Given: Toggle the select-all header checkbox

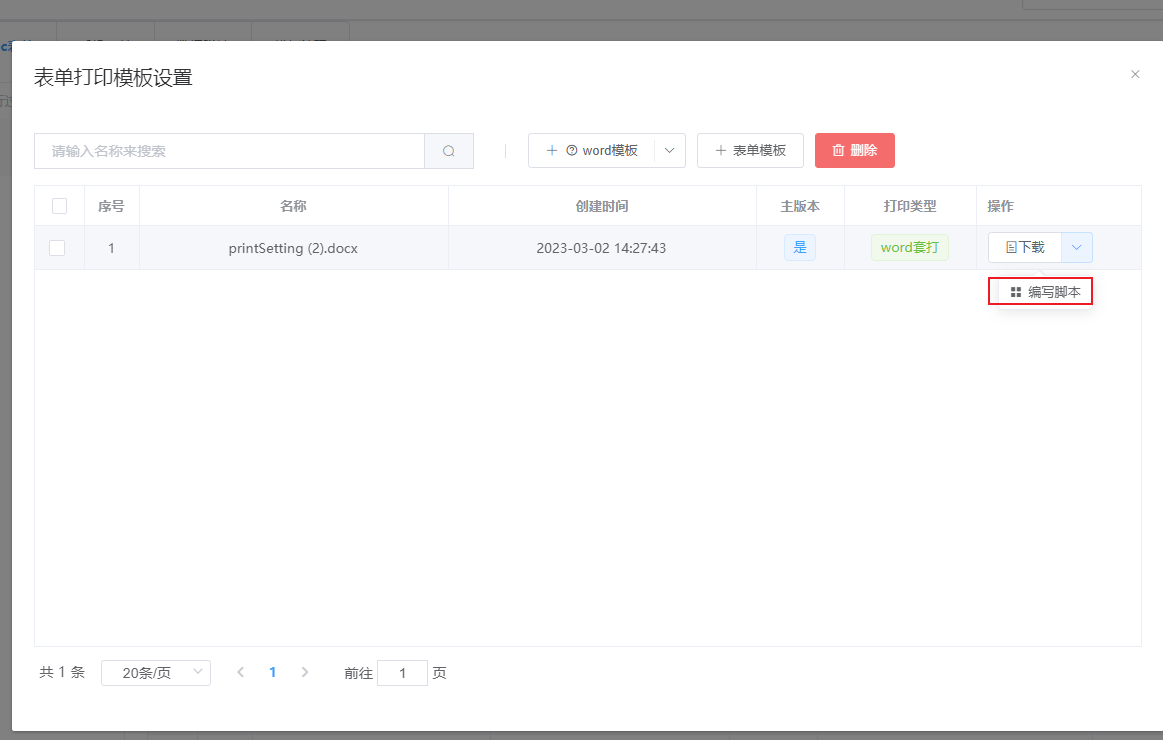Looking at the screenshot, I should tap(59, 206).
